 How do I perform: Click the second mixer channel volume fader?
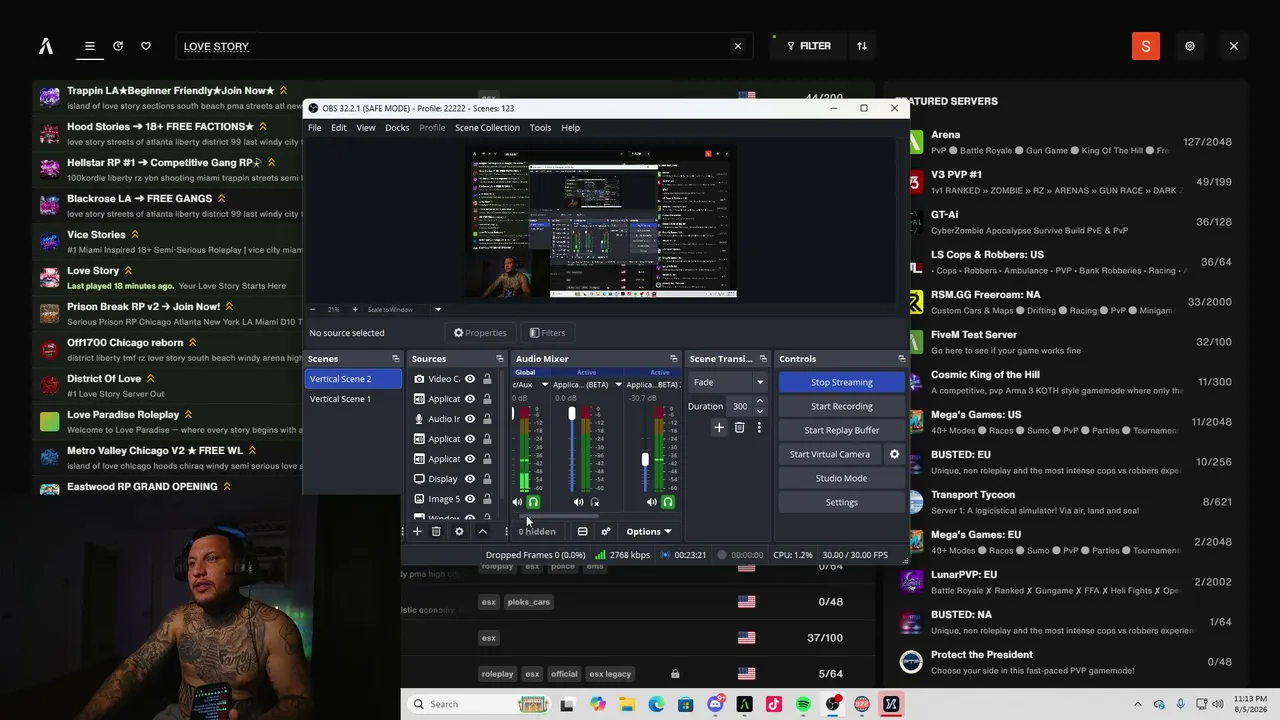click(572, 413)
